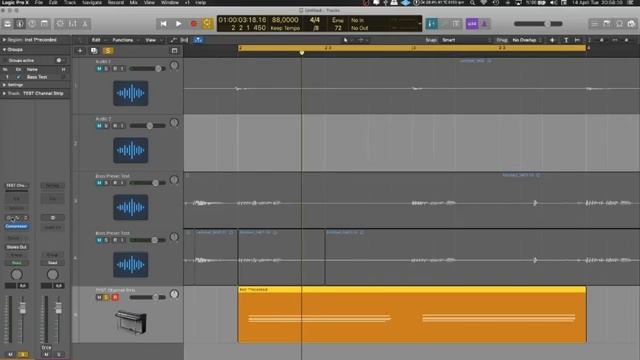Toggle the Metronome click button
Screen dimensions: 640x360
[x=484, y=24]
